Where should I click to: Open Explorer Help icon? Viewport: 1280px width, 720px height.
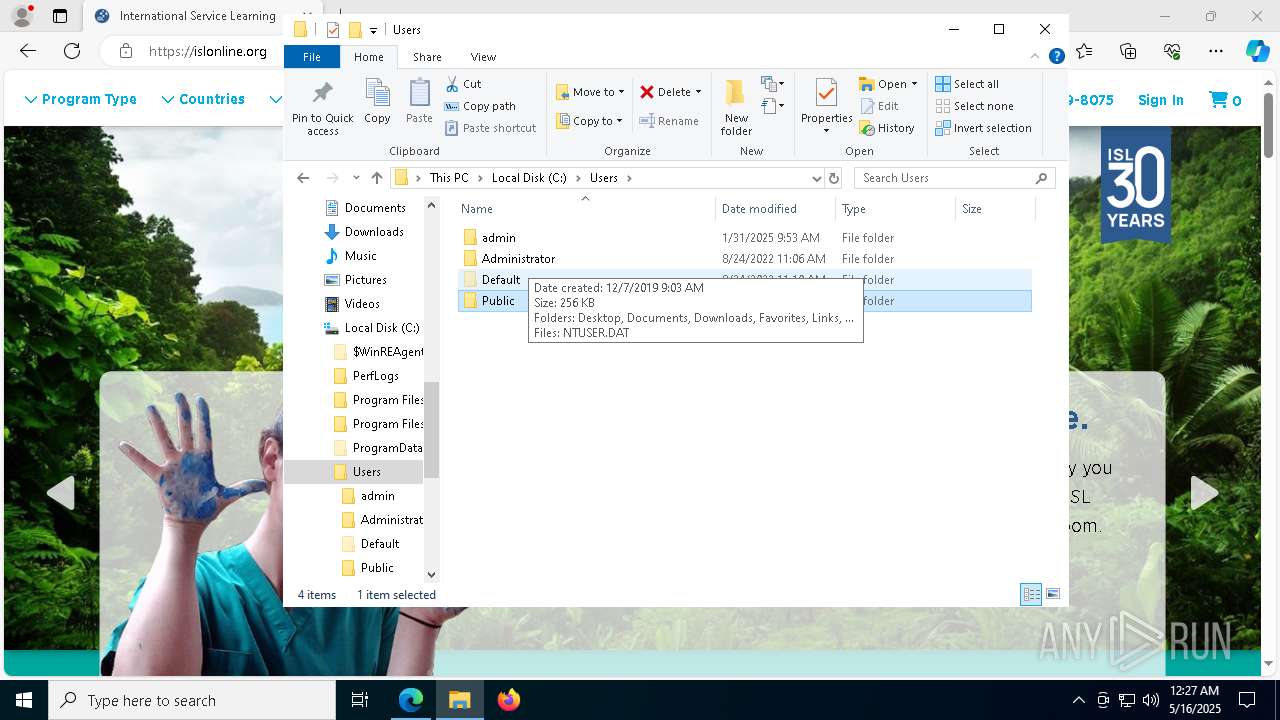point(1056,57)
